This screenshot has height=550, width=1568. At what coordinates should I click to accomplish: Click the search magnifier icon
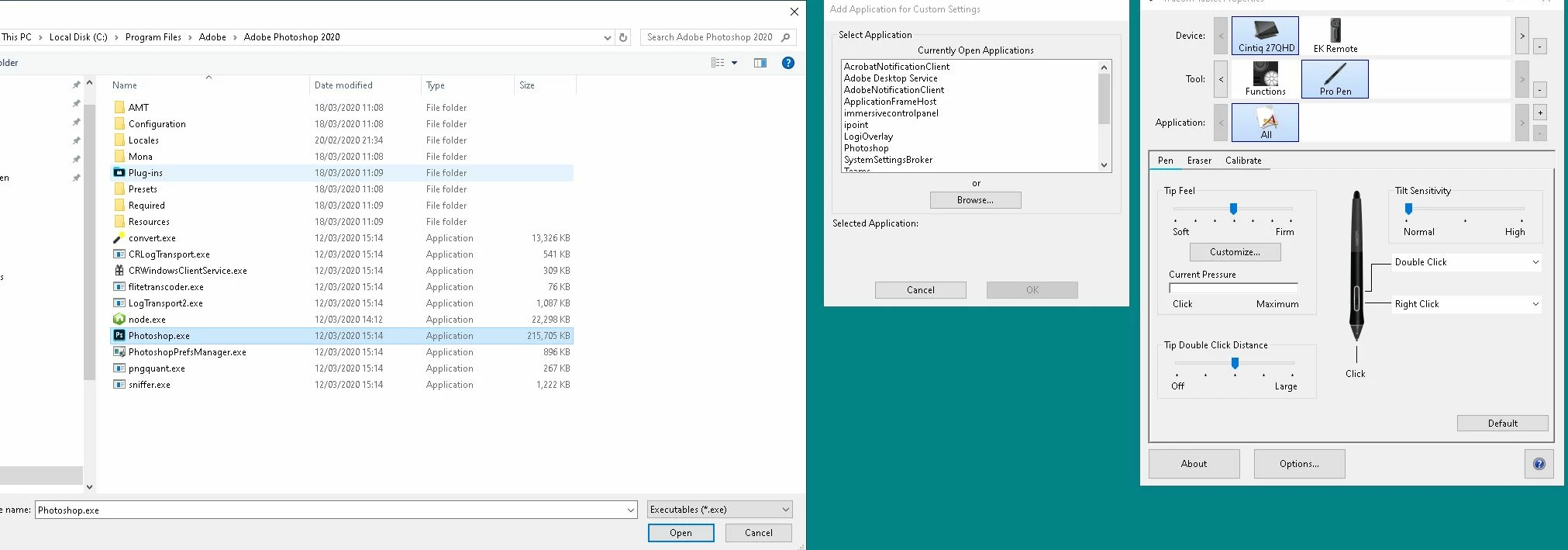click(x=786, y=37)
